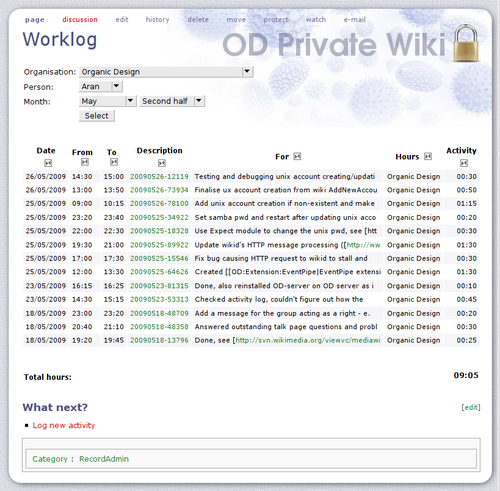Image resolution: width=500 pixels, height=491 pixels.
Task: Click the Select button
Action: [x=97, y=116]
